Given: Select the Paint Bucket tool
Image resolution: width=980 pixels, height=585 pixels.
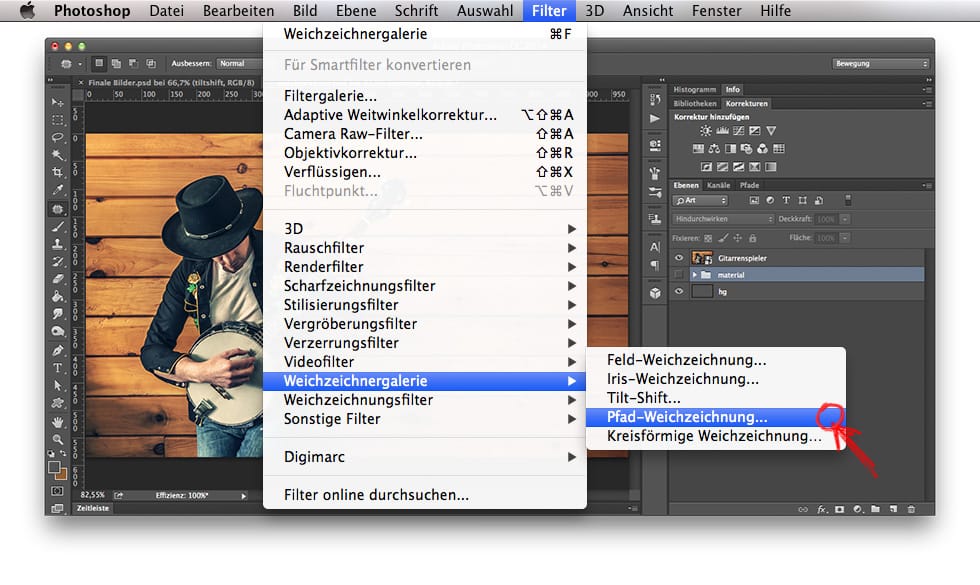Looking at the screenshot, I should pyautogui.click(x=58, y=296).
